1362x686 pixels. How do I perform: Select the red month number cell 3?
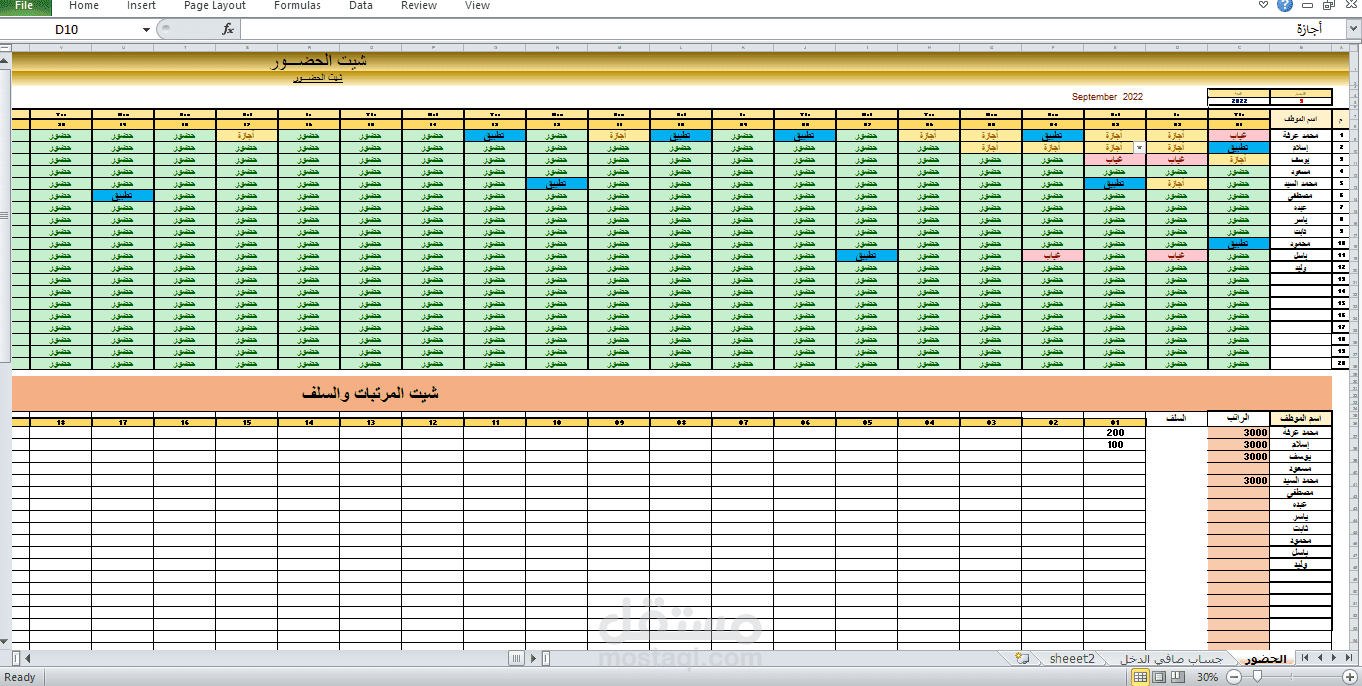1301,101
